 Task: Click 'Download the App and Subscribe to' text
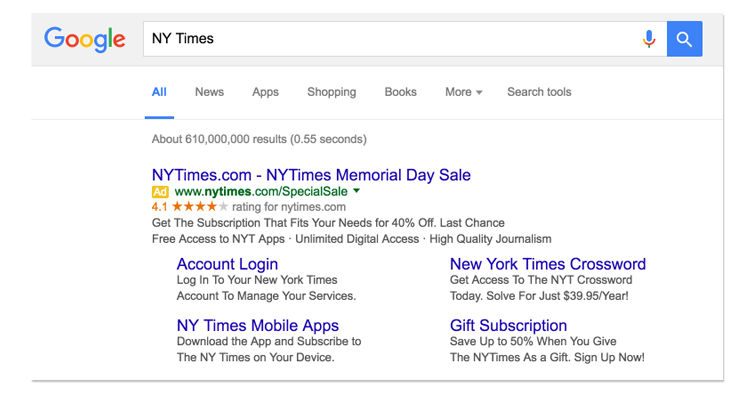(269, 342)
